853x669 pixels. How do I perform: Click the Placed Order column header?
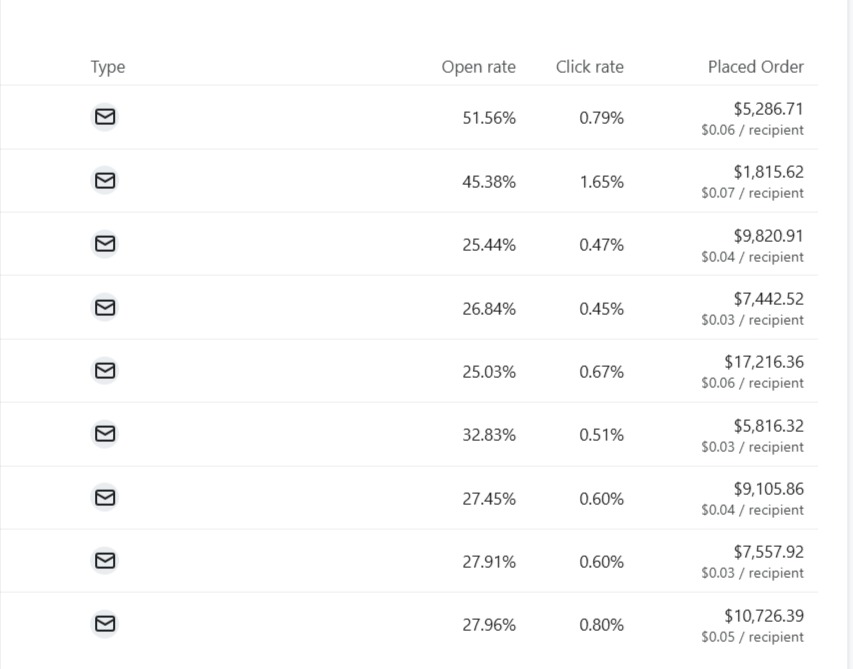(x=755, y=67)
